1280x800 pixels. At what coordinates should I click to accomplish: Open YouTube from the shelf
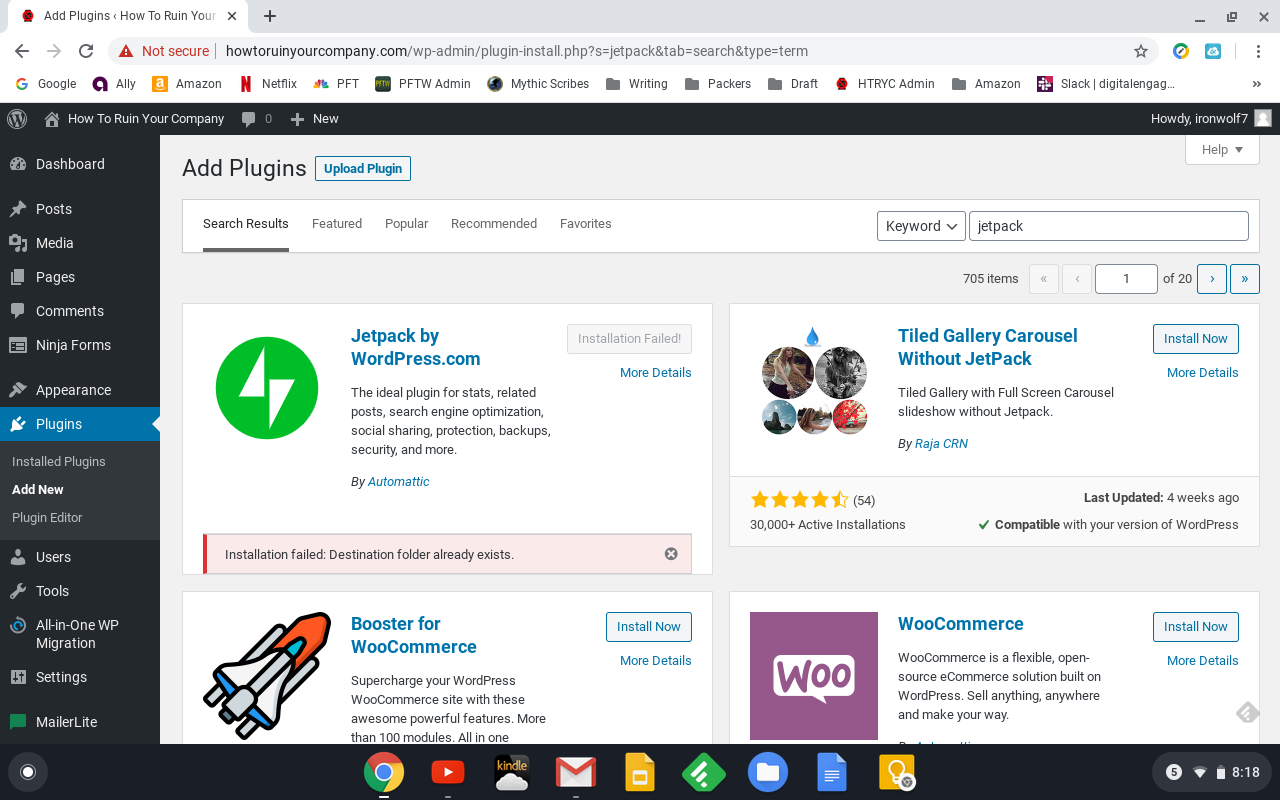click(447, 772)
